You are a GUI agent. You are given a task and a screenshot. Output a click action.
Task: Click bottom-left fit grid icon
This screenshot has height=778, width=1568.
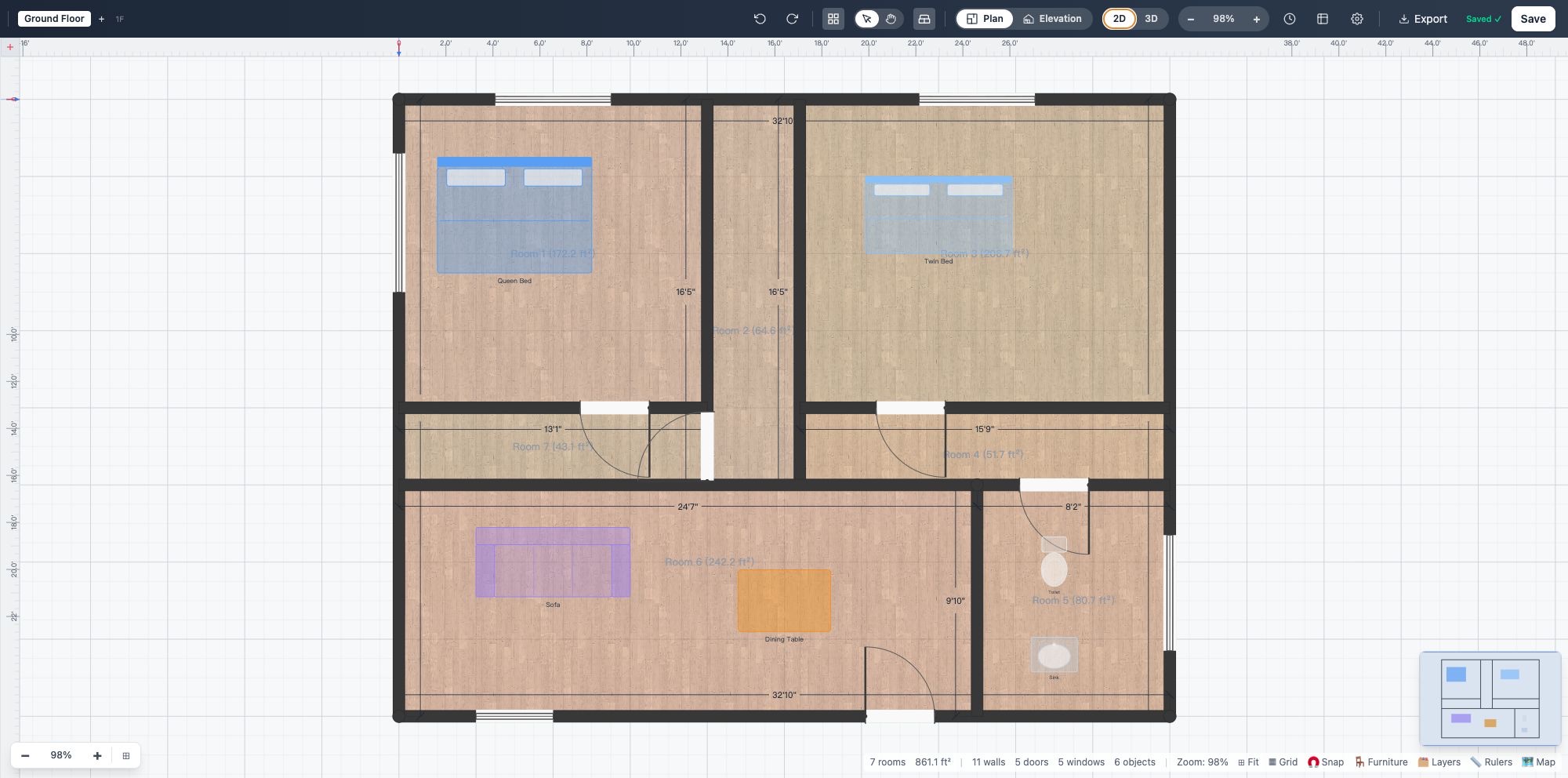[x=126, y=755]
